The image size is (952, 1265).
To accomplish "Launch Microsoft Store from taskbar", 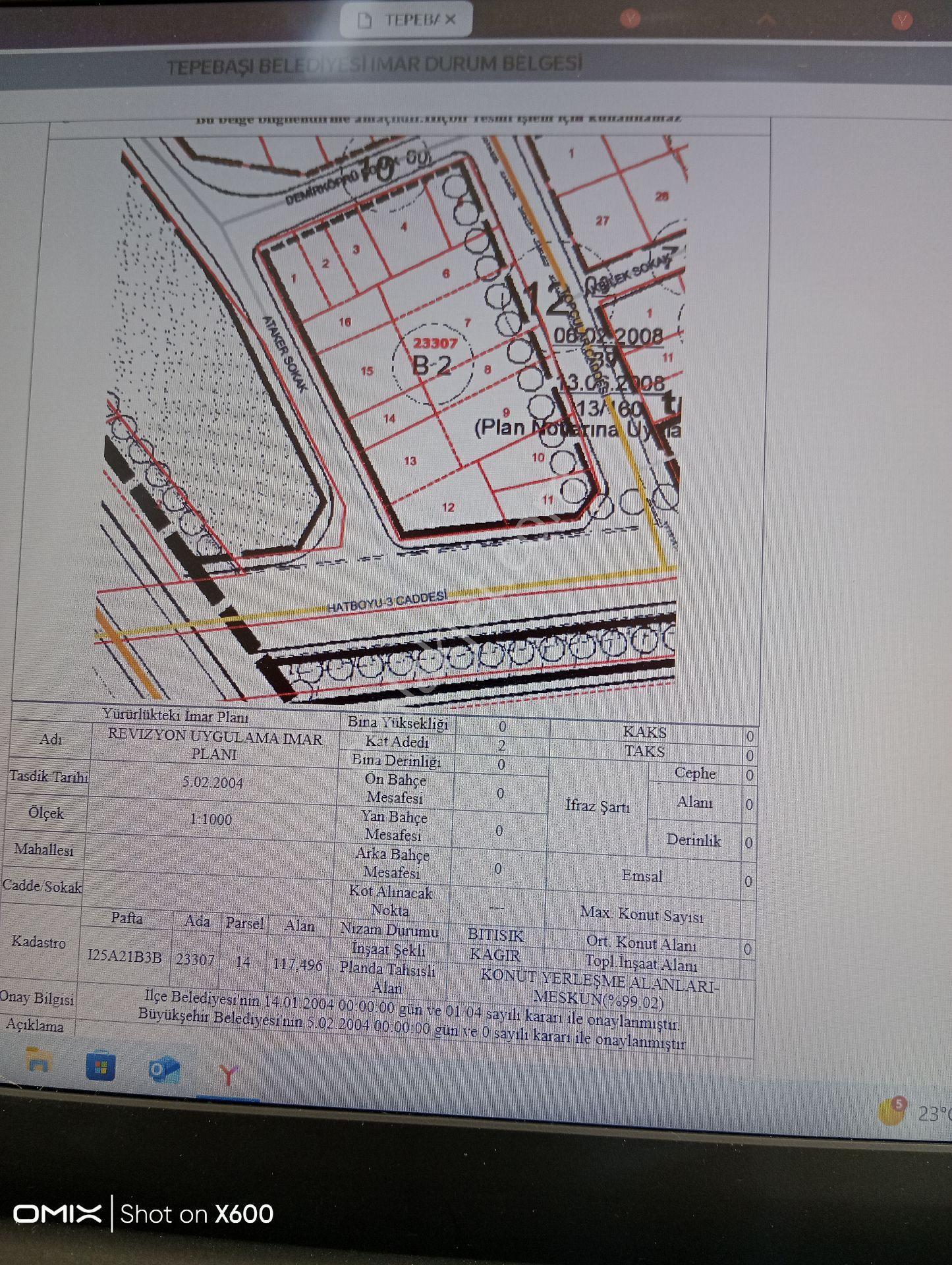I will (x=100, y=1067).
